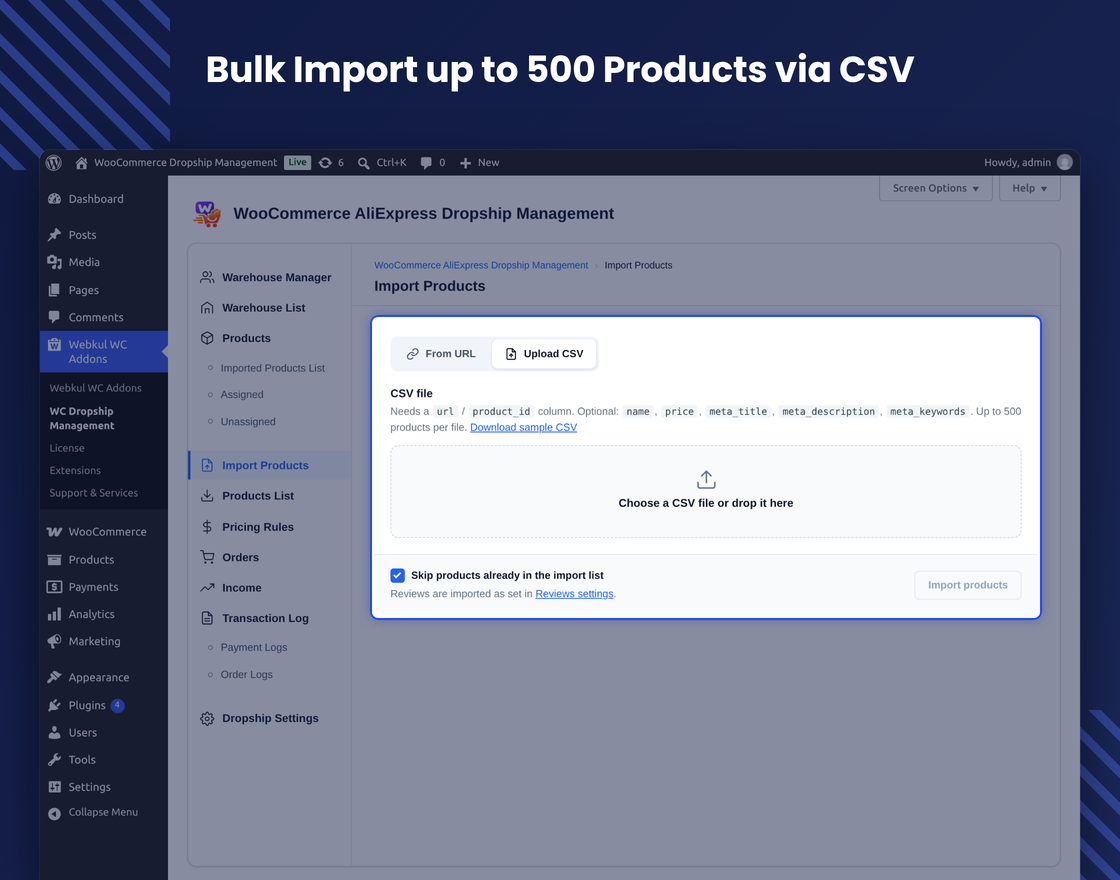
Task: Open Order Logs submenu
Action: tap(246, 674)
